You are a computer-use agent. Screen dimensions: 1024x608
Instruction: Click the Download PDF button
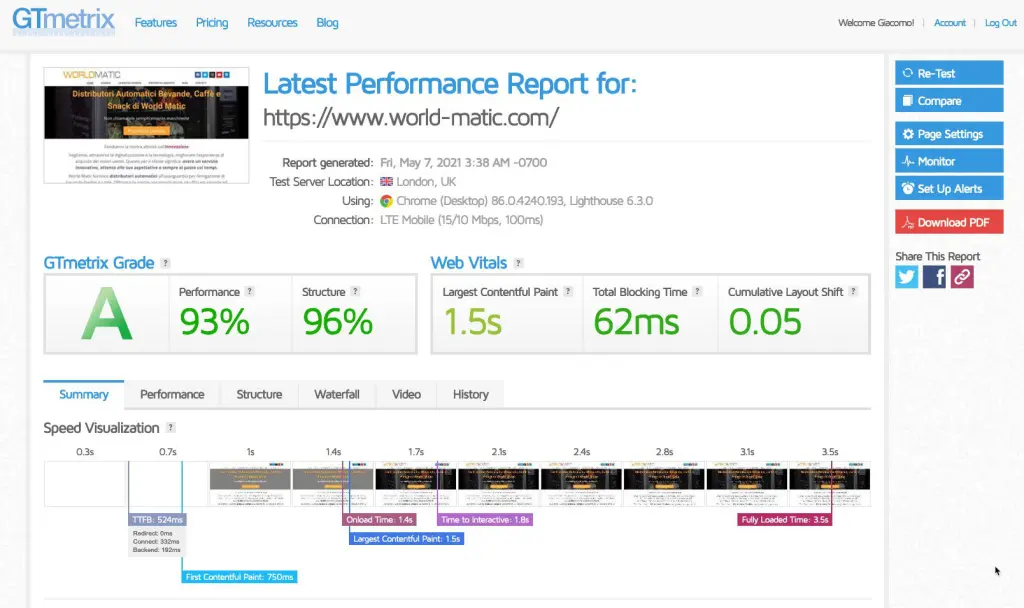click(x=949, y=222)
